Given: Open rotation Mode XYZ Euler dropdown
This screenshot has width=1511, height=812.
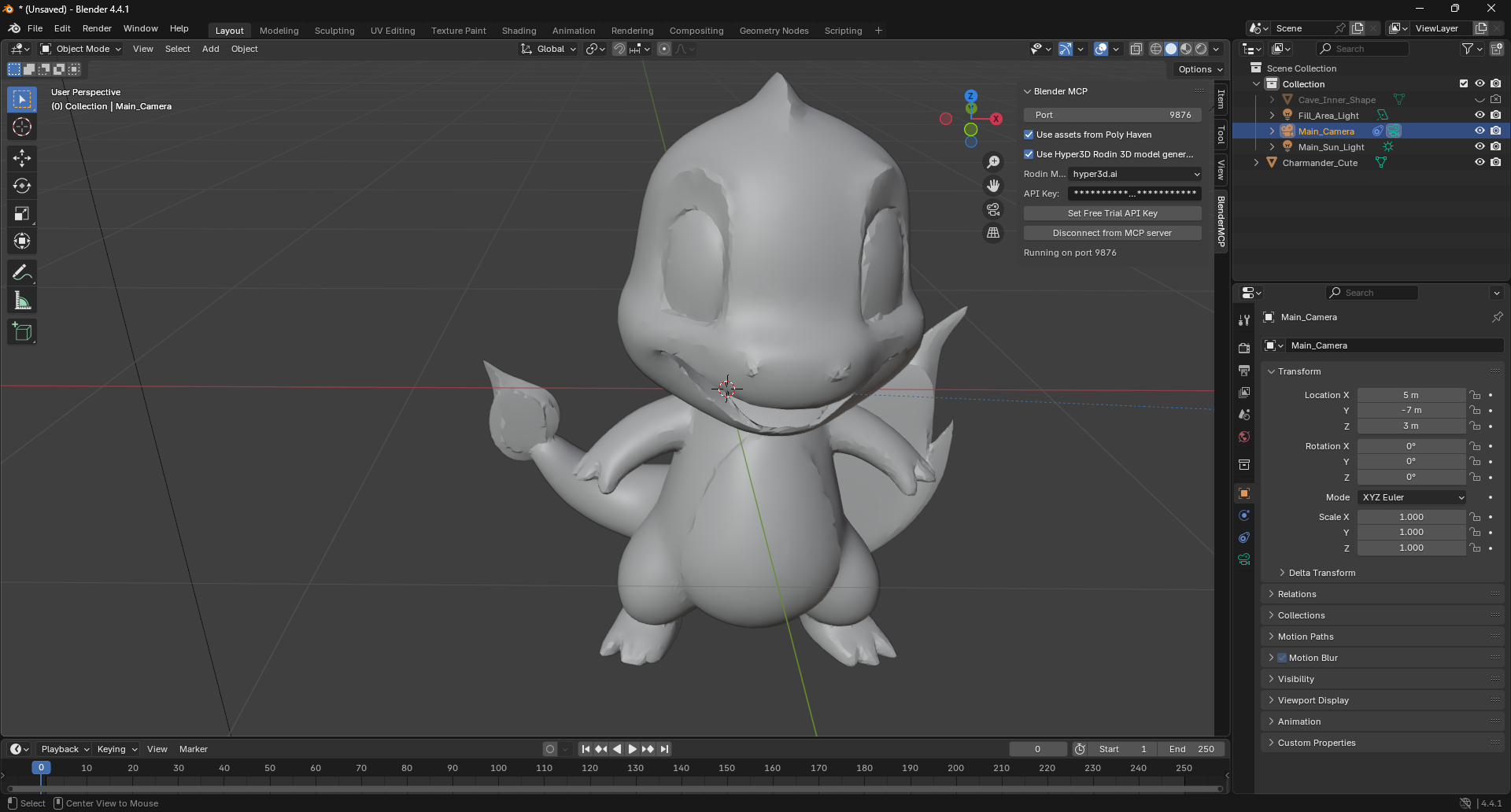Looking at the screenshot, I should click(1413, 497).
